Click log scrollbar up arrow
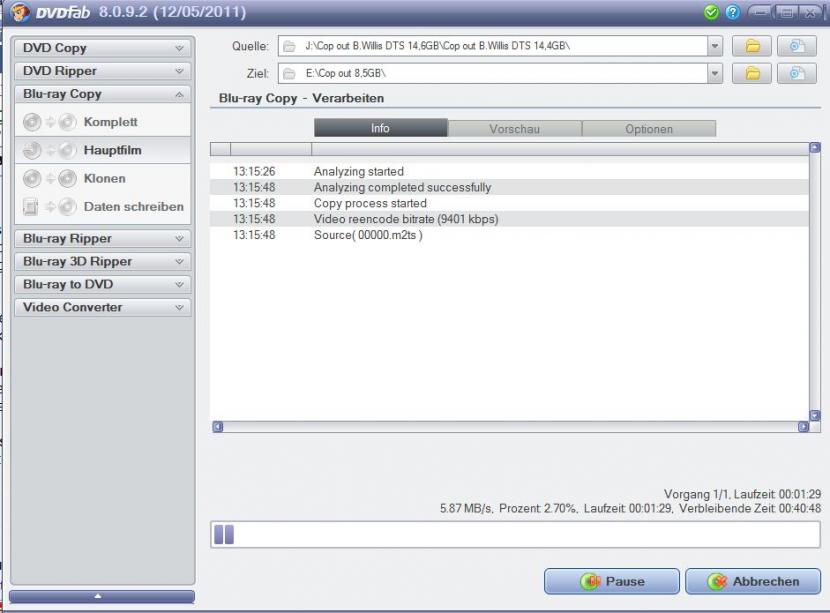The image size is (830, 613). (815, 148)
